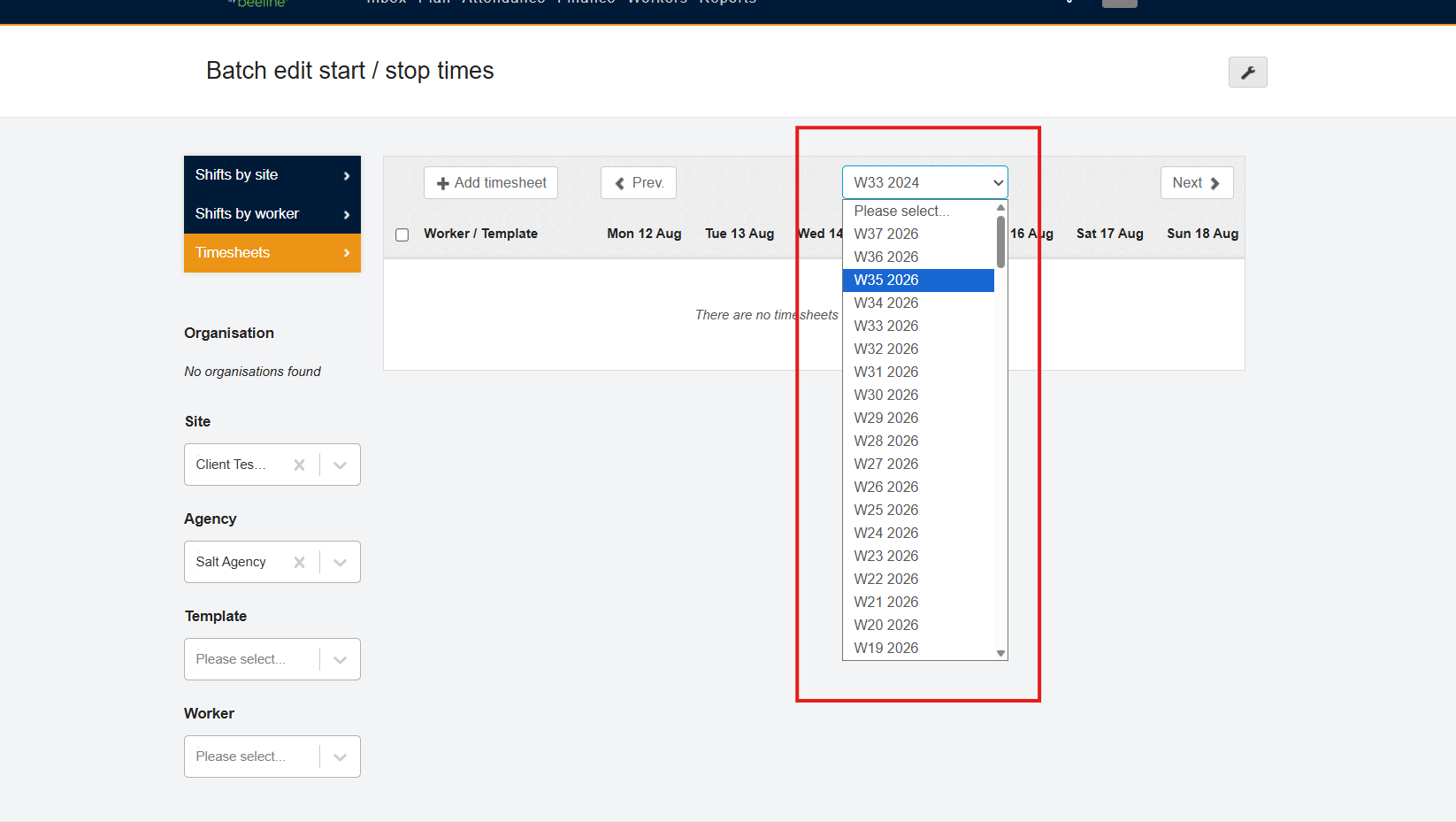Click the week list scrollbar down arrow
Image resolution: width=1456 pixels, height=822 pixels.
coord(1000,653)
